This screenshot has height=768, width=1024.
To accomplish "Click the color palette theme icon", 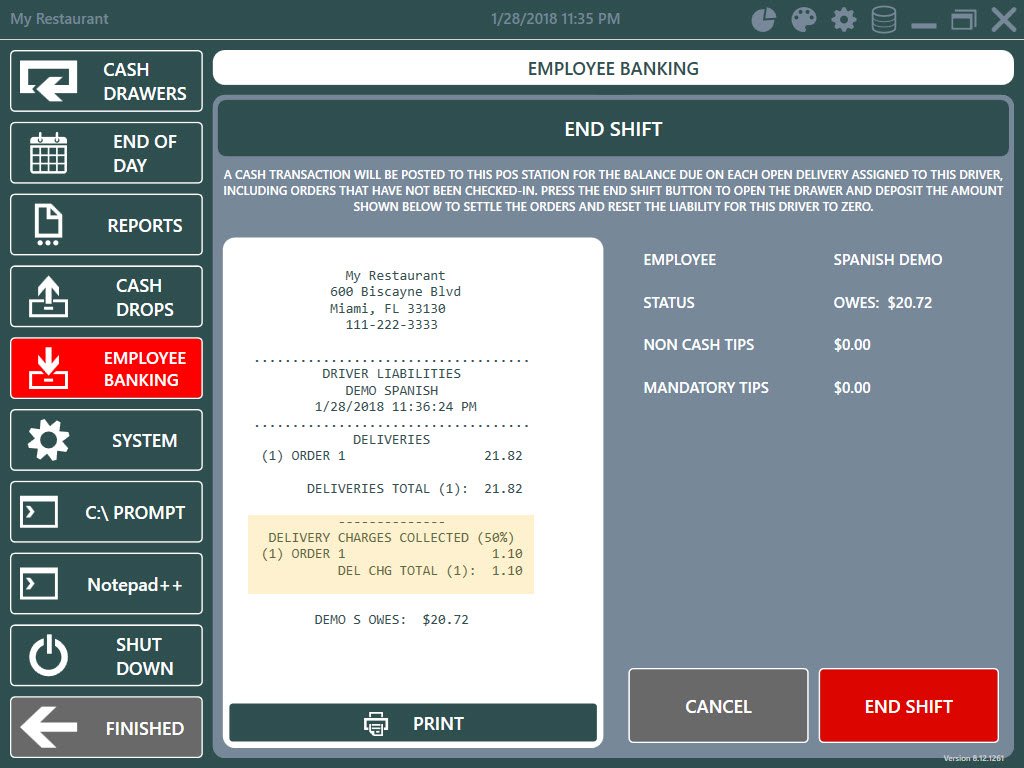I will [804, 20].
